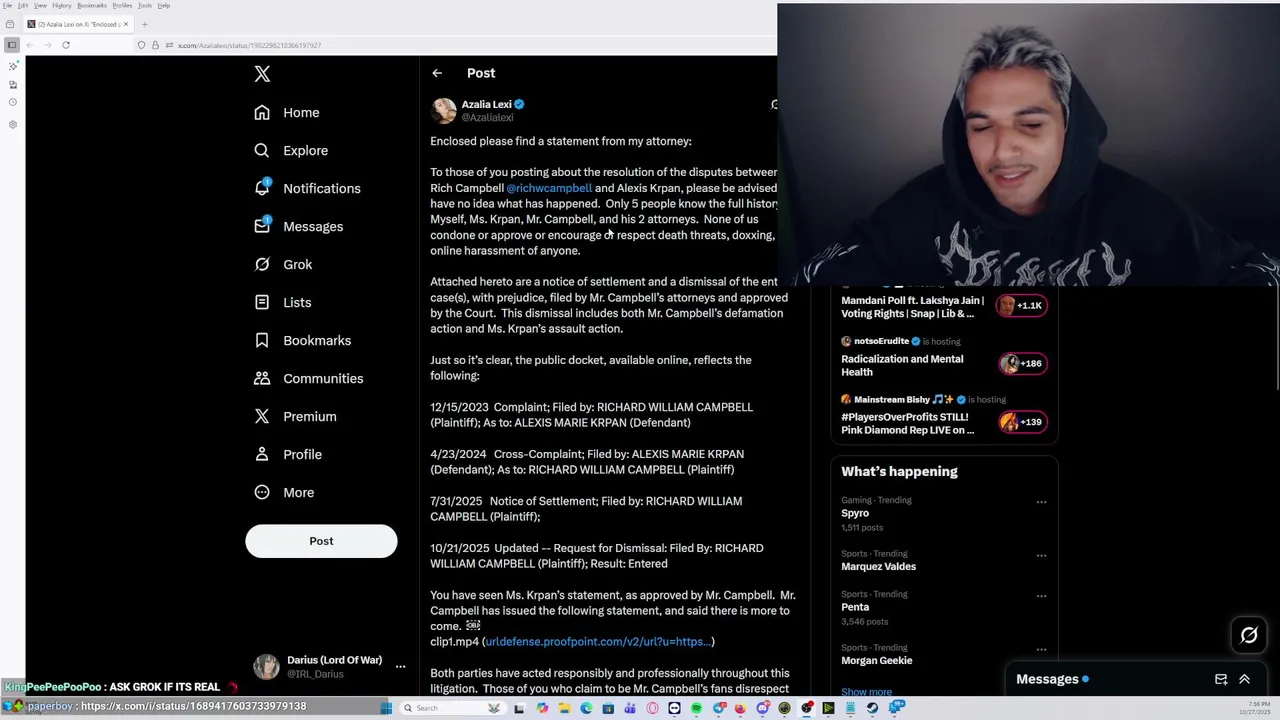Open Lists
The height and width of the screenshot is (720, 1280).
point(282,303)
